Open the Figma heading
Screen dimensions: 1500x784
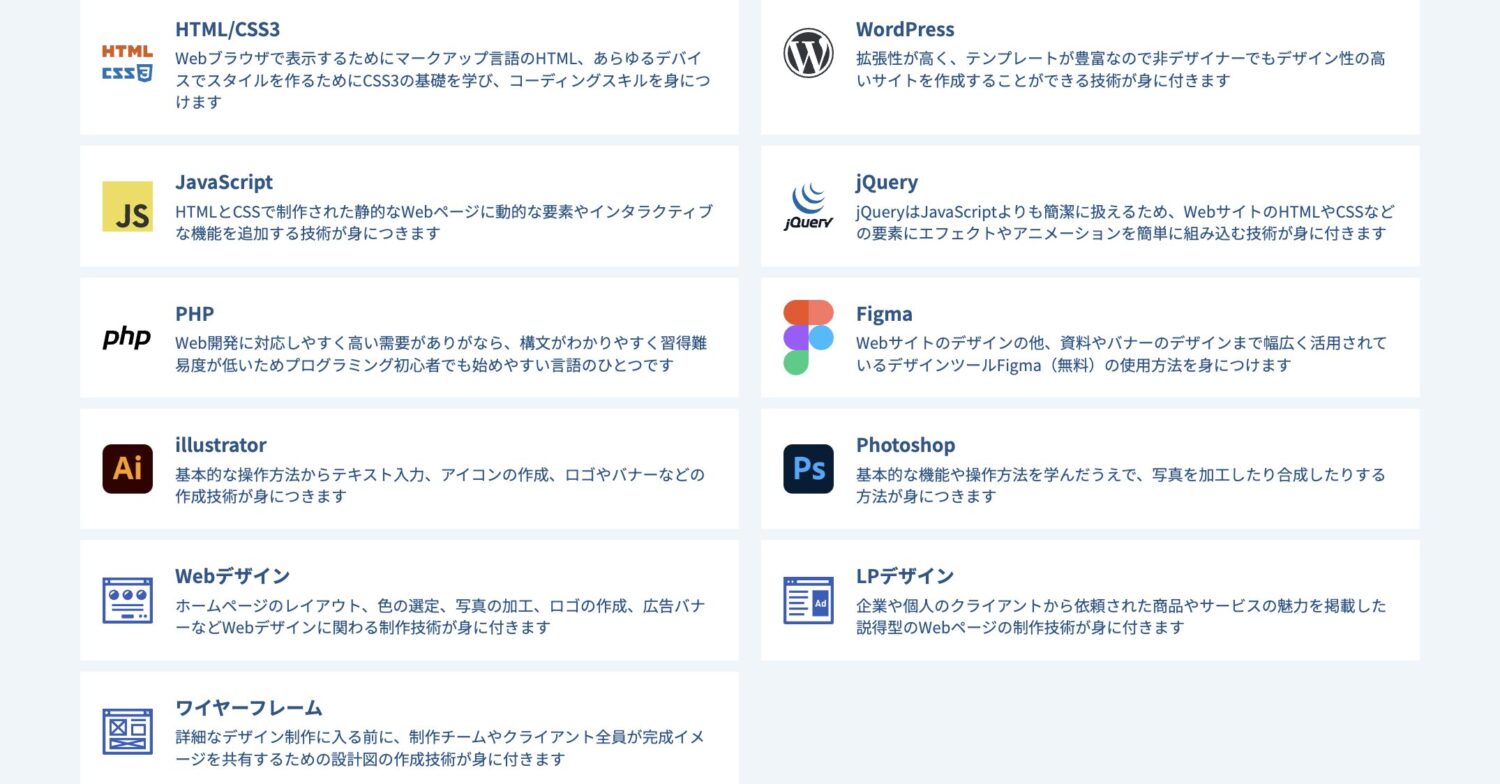[884, 313]
